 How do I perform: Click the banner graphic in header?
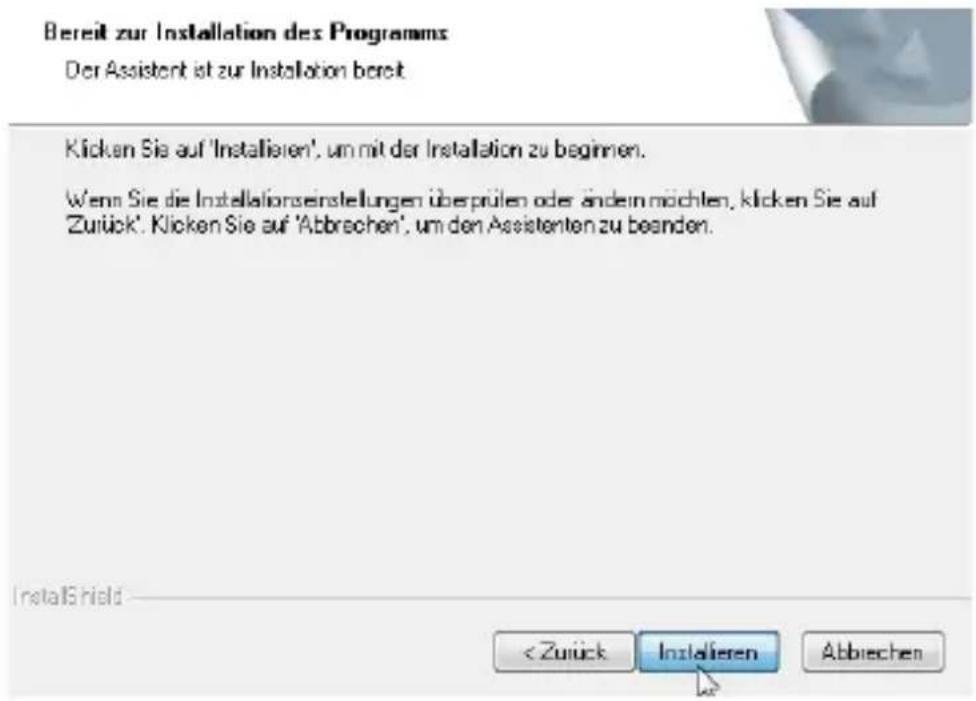click(x=869, y=66)
